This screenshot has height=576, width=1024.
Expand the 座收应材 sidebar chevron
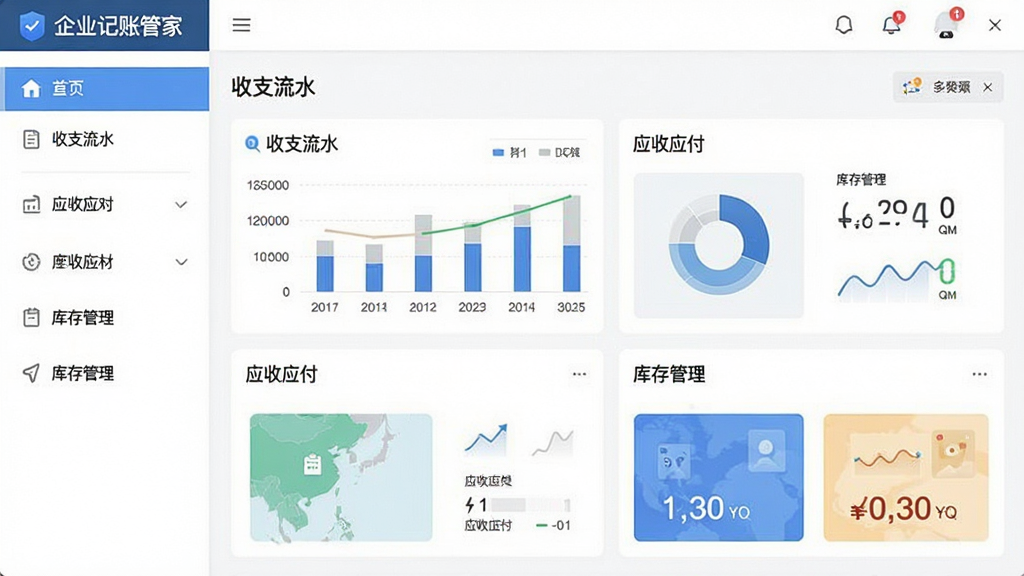[181, 262]
